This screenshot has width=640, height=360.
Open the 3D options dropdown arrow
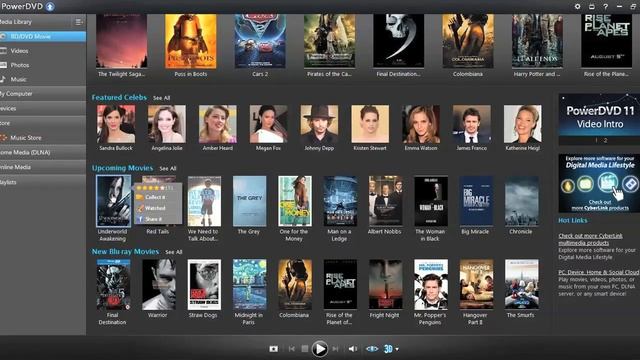coord(397,349)
